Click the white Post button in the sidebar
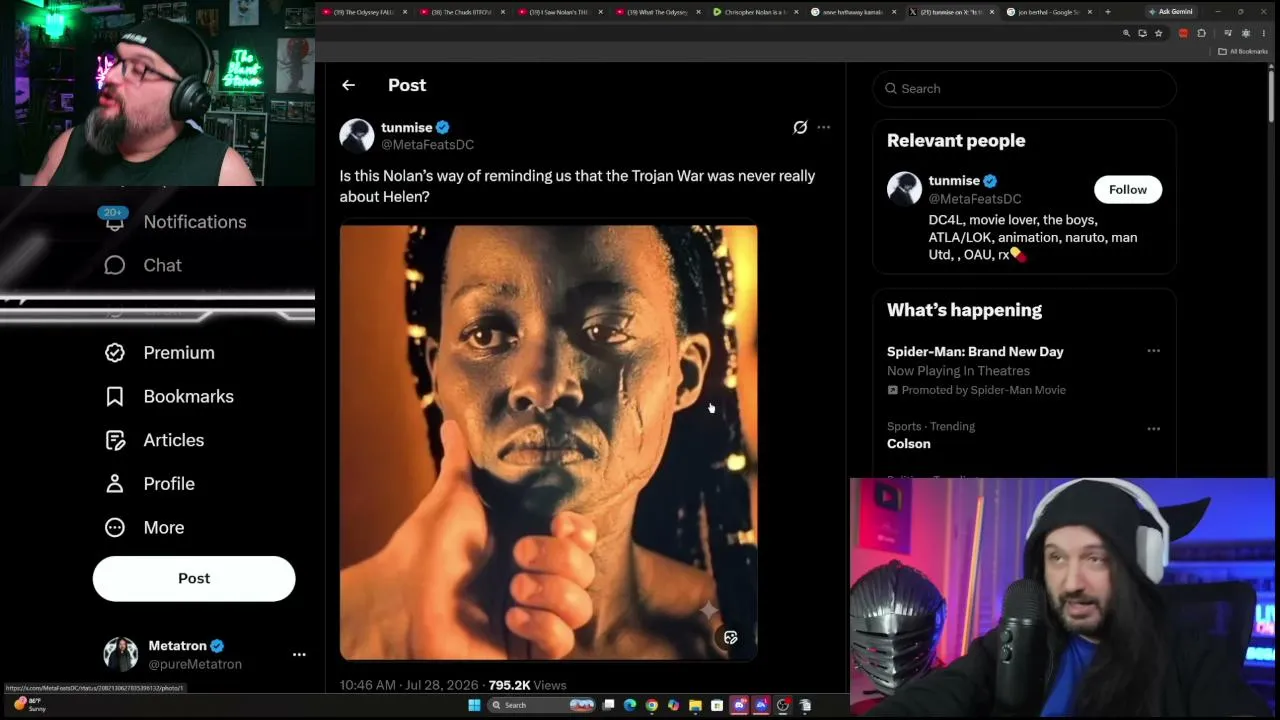This screenshot has height=720, width=1280. click(x=194, y=578)
